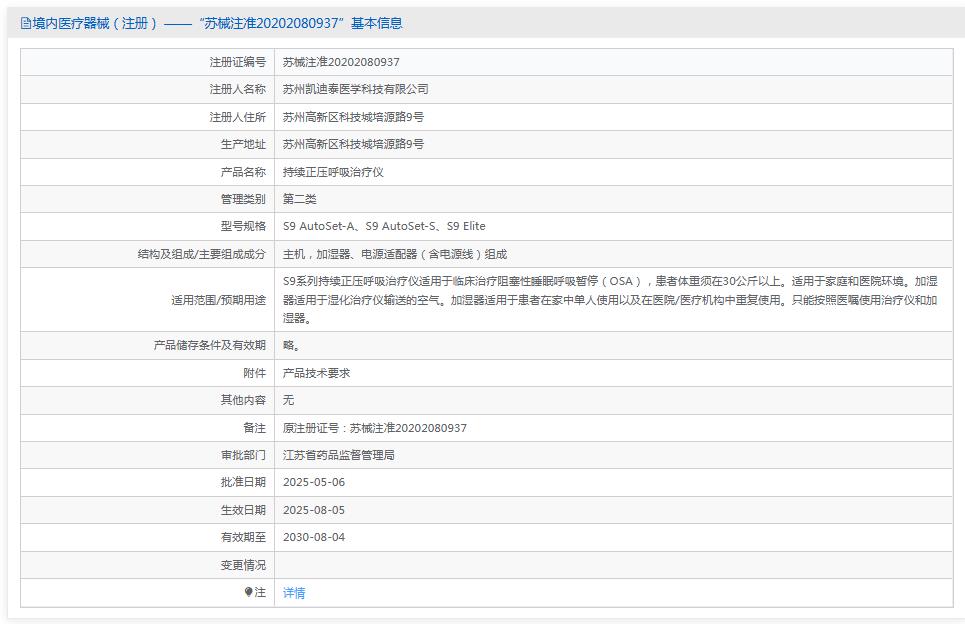The width and height of the screenshot is (965, 624).
Task: Select approval date 2025-05-06
Action: coord(314,482)
